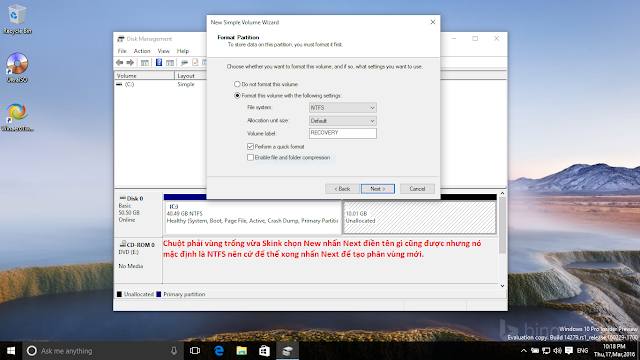Open the Action menu
Viewport: 640px width, 360px height.
[142, 51]
